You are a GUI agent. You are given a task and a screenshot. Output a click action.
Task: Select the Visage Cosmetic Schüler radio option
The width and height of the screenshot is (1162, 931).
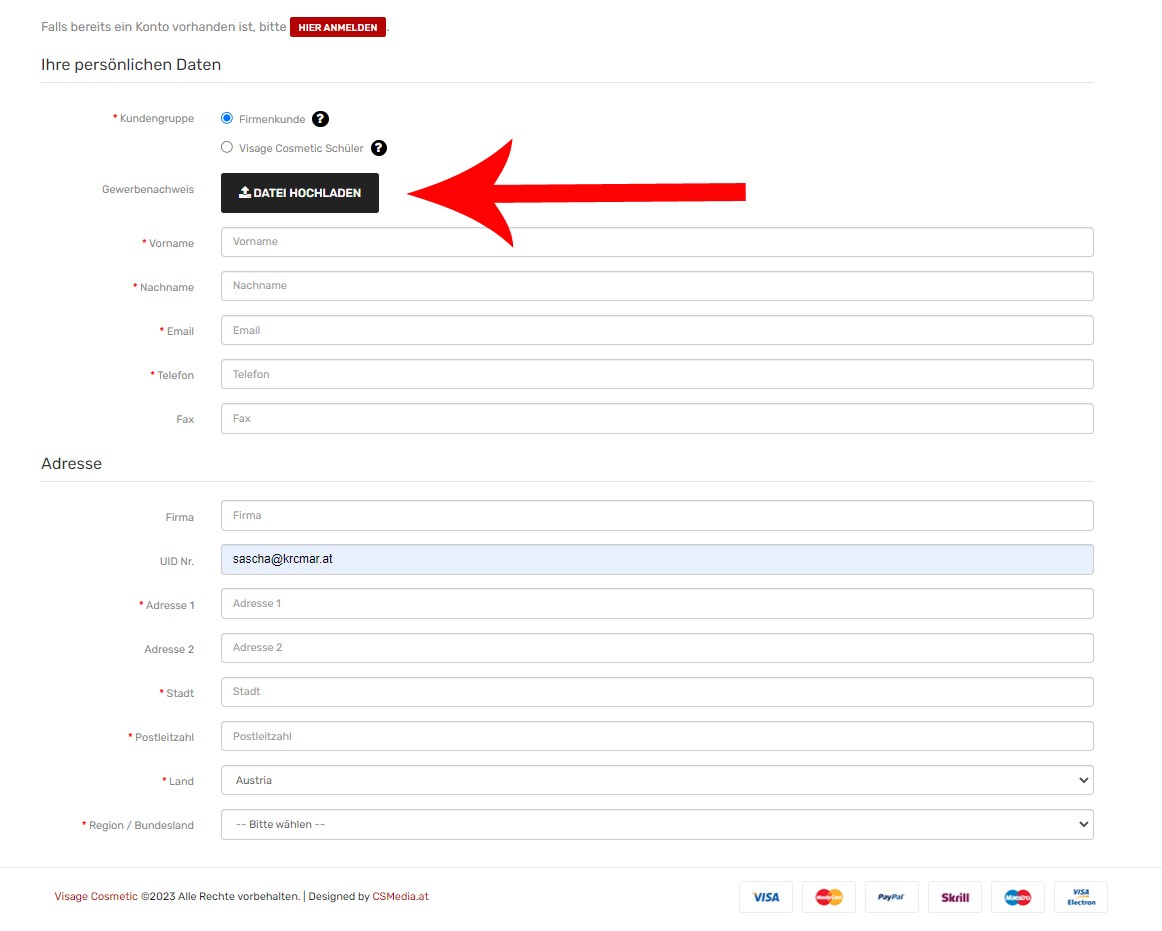(227, 147)
